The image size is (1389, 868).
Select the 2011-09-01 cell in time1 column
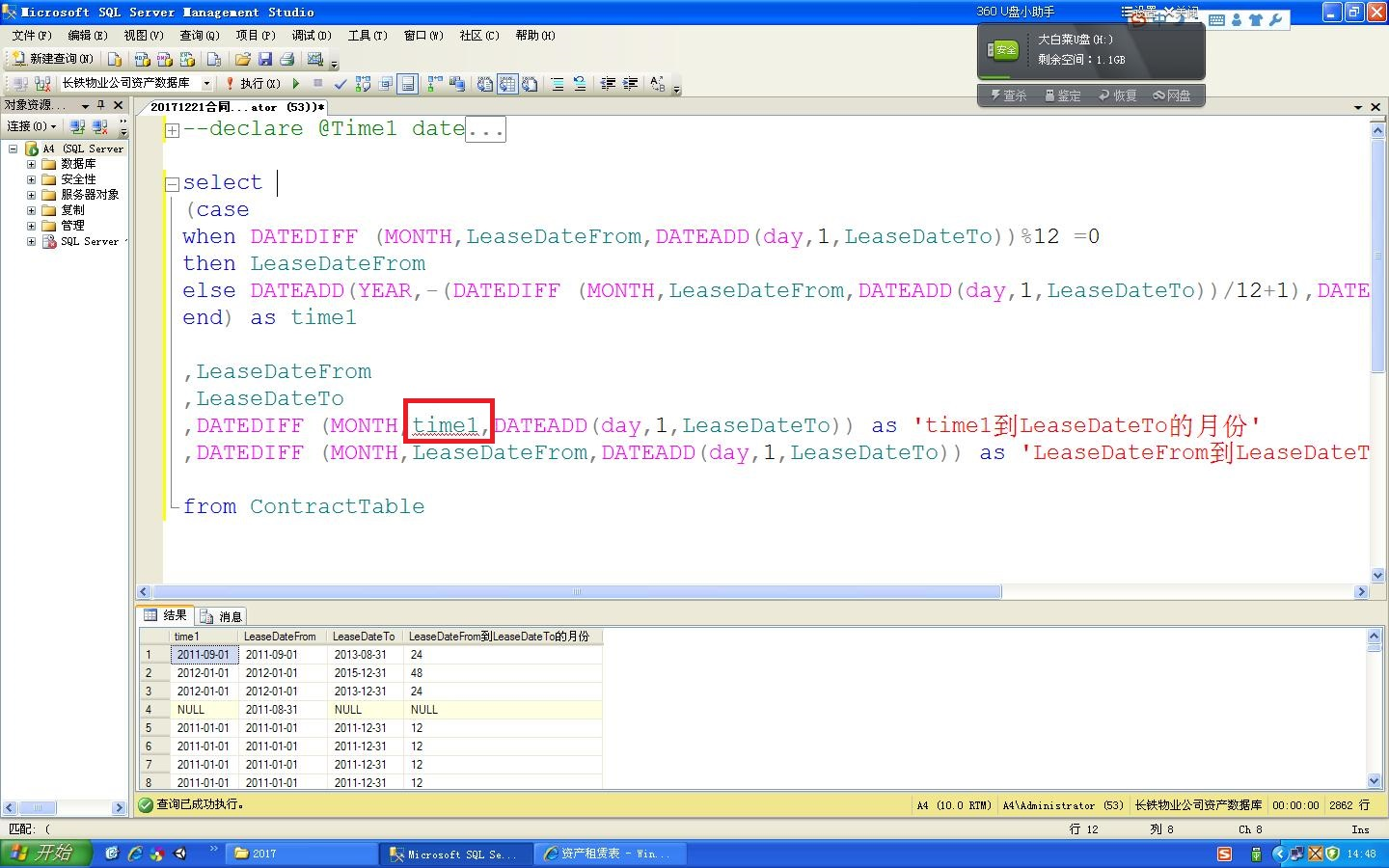tap(203, 655)
